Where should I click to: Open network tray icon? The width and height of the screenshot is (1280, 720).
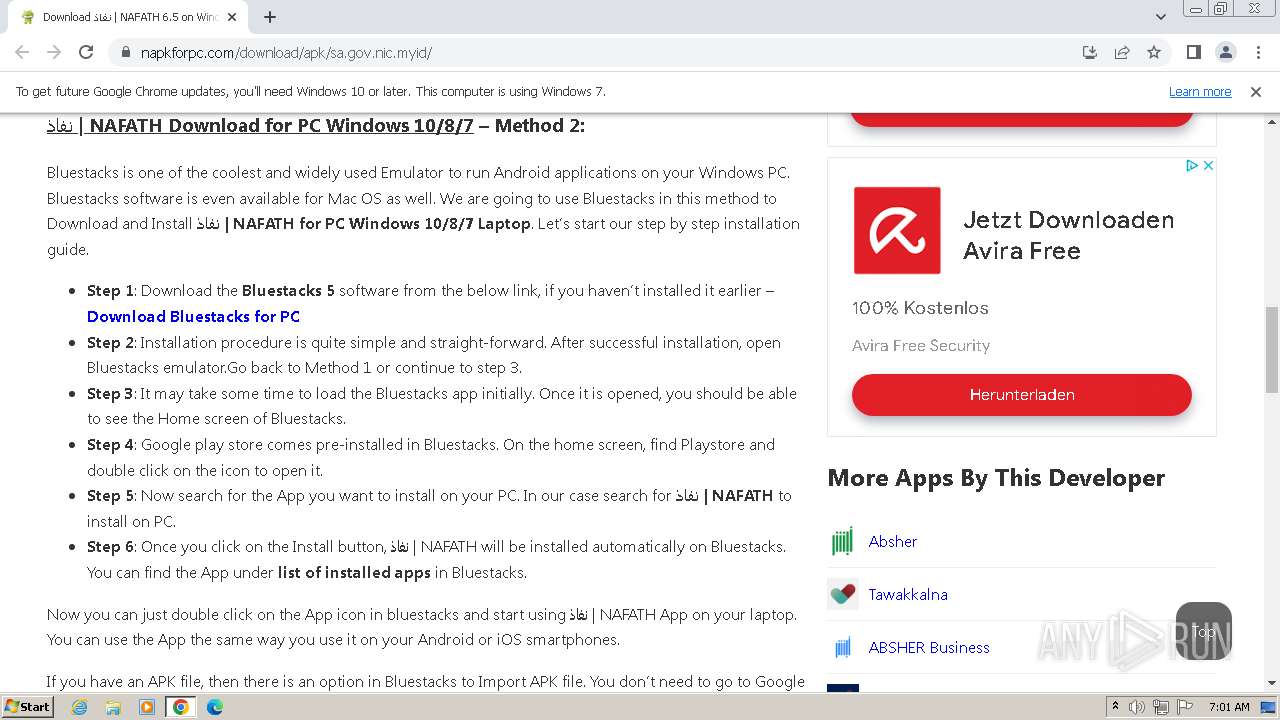[x=1161, y=707]
